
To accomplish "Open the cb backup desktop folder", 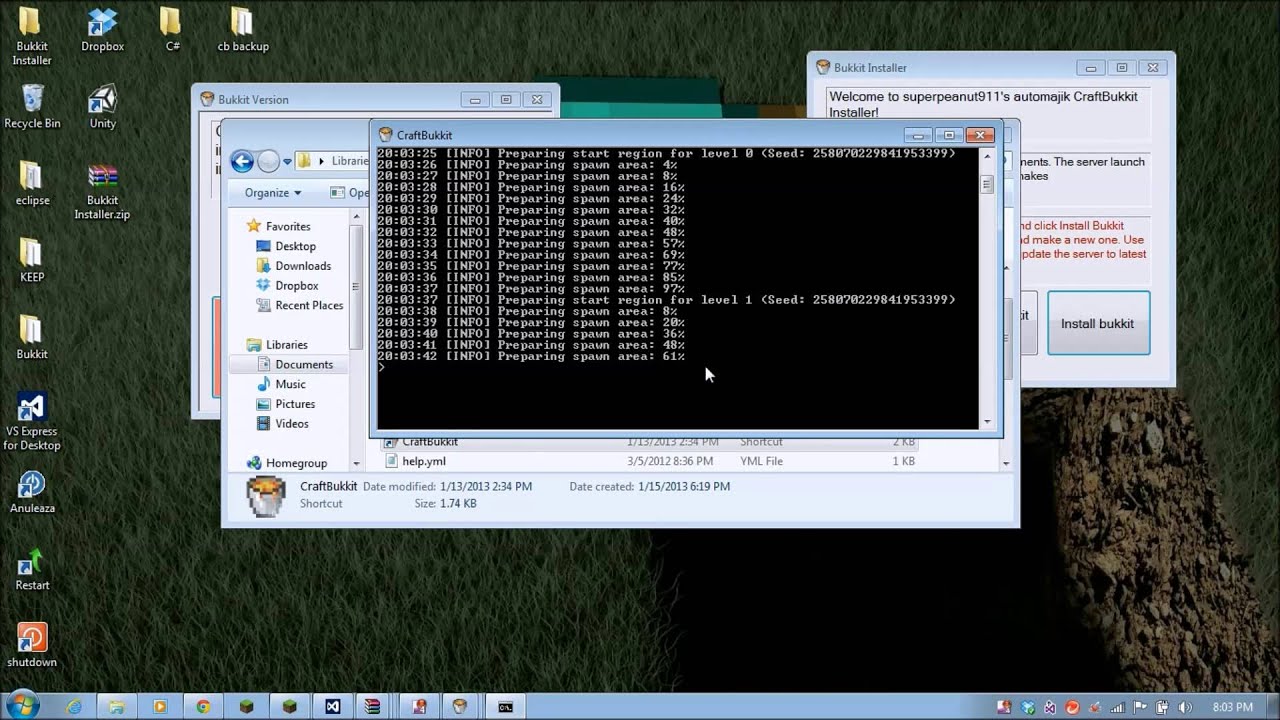I will coord(243,30).
